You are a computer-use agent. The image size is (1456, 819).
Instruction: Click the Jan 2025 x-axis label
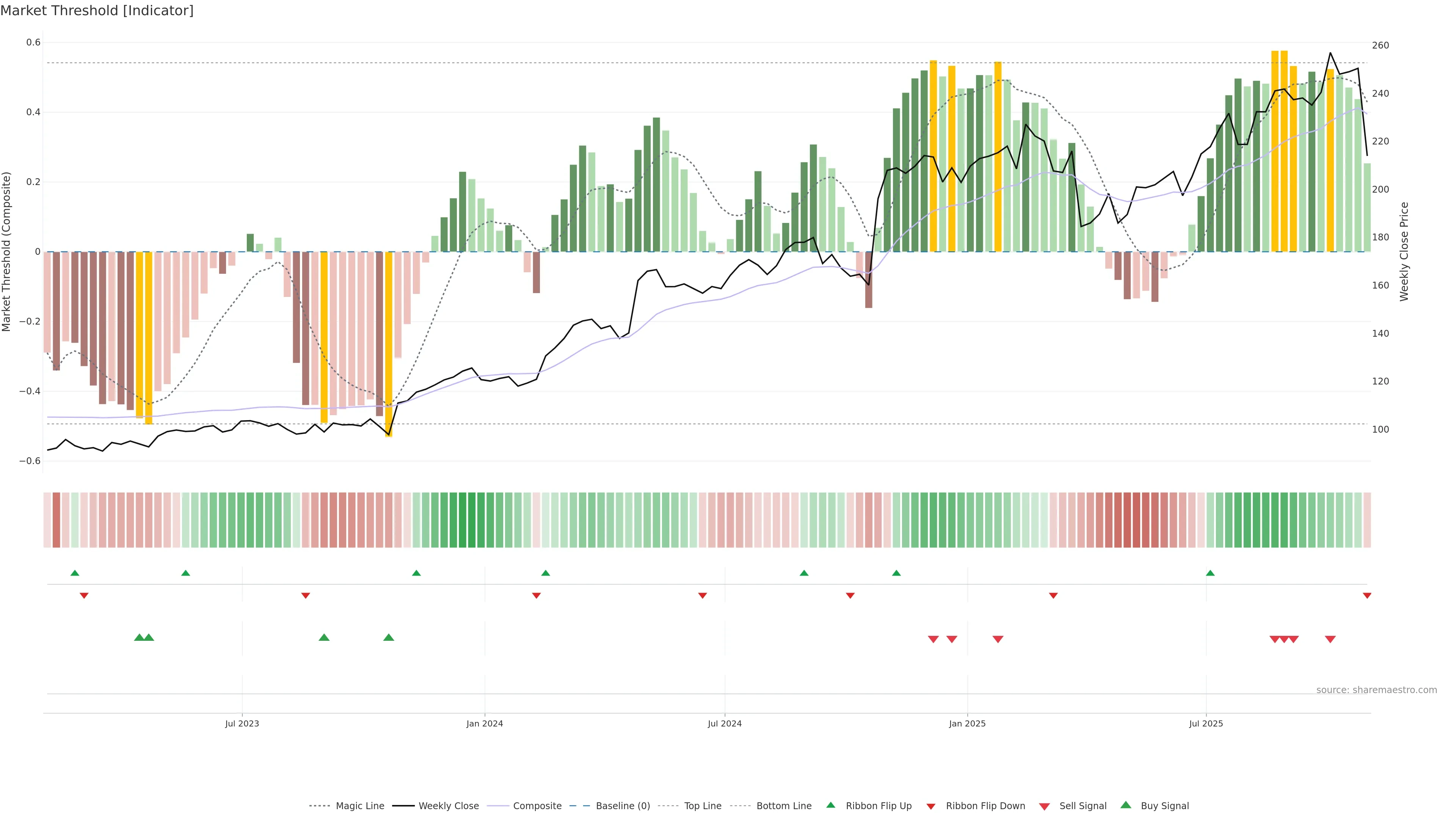point(967,723)
